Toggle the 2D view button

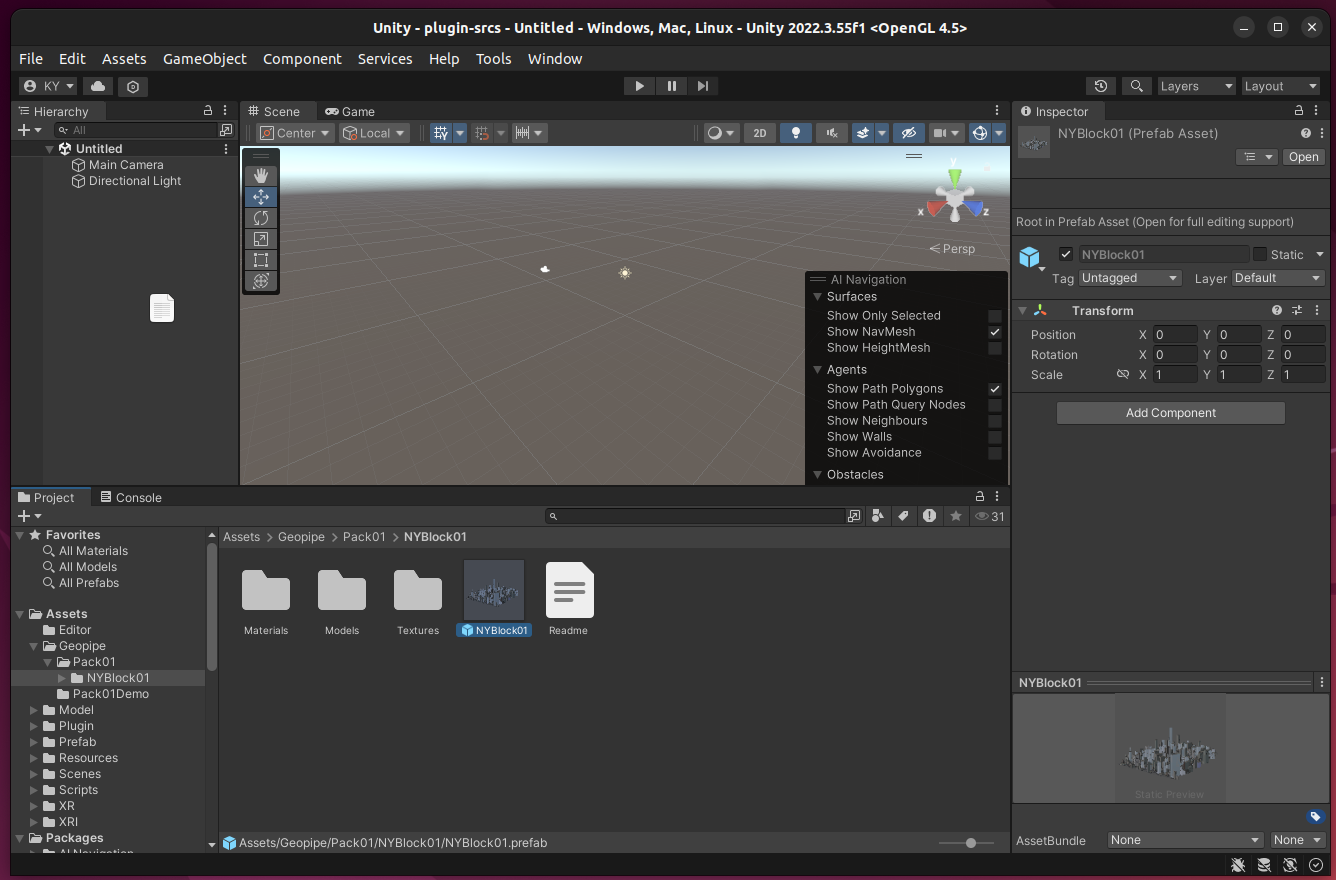[760, 133]
